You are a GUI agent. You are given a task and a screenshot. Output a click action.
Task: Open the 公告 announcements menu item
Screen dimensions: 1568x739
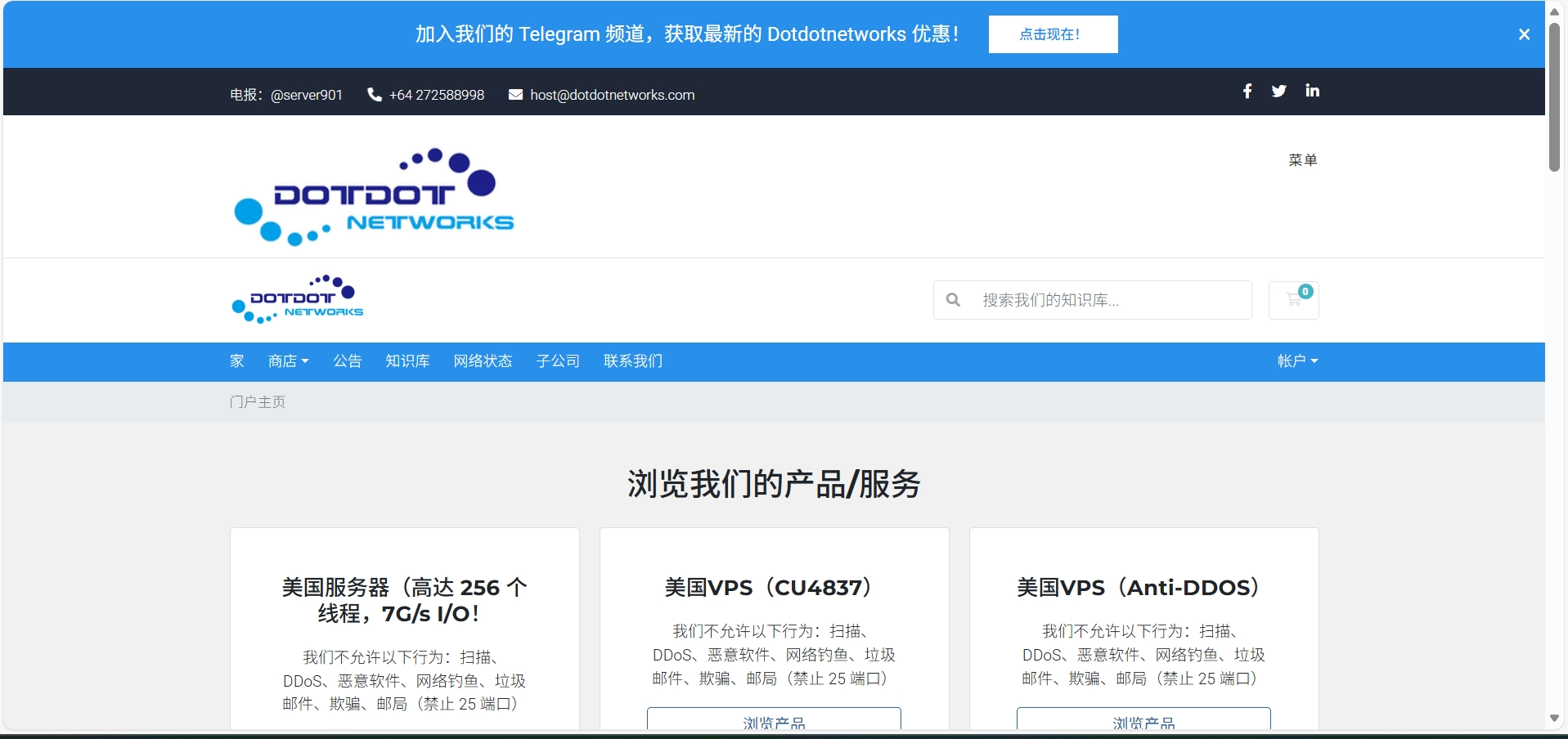pos(347,361)
